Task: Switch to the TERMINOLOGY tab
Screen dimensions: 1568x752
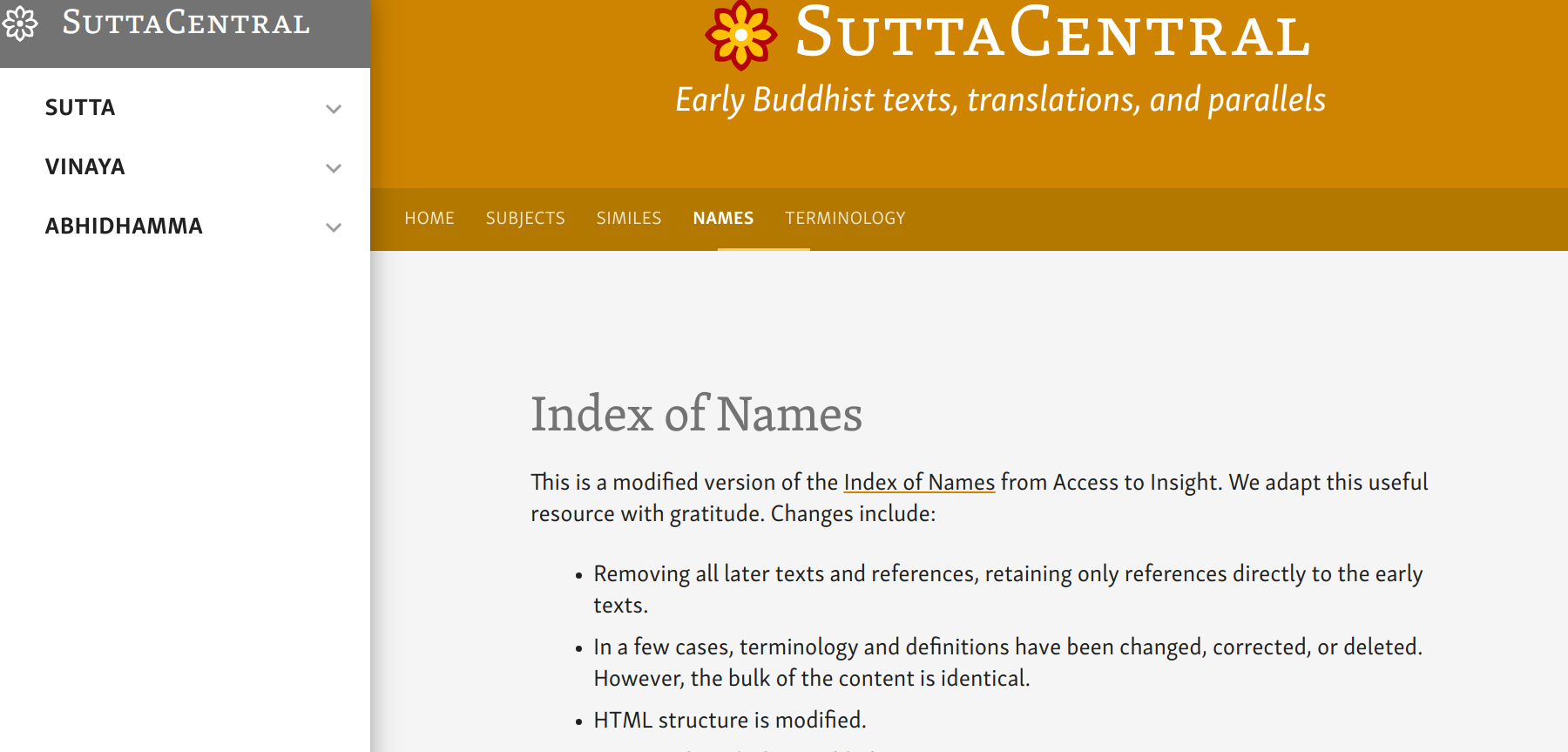Action: pyautogui.click(x=845, y=219)
